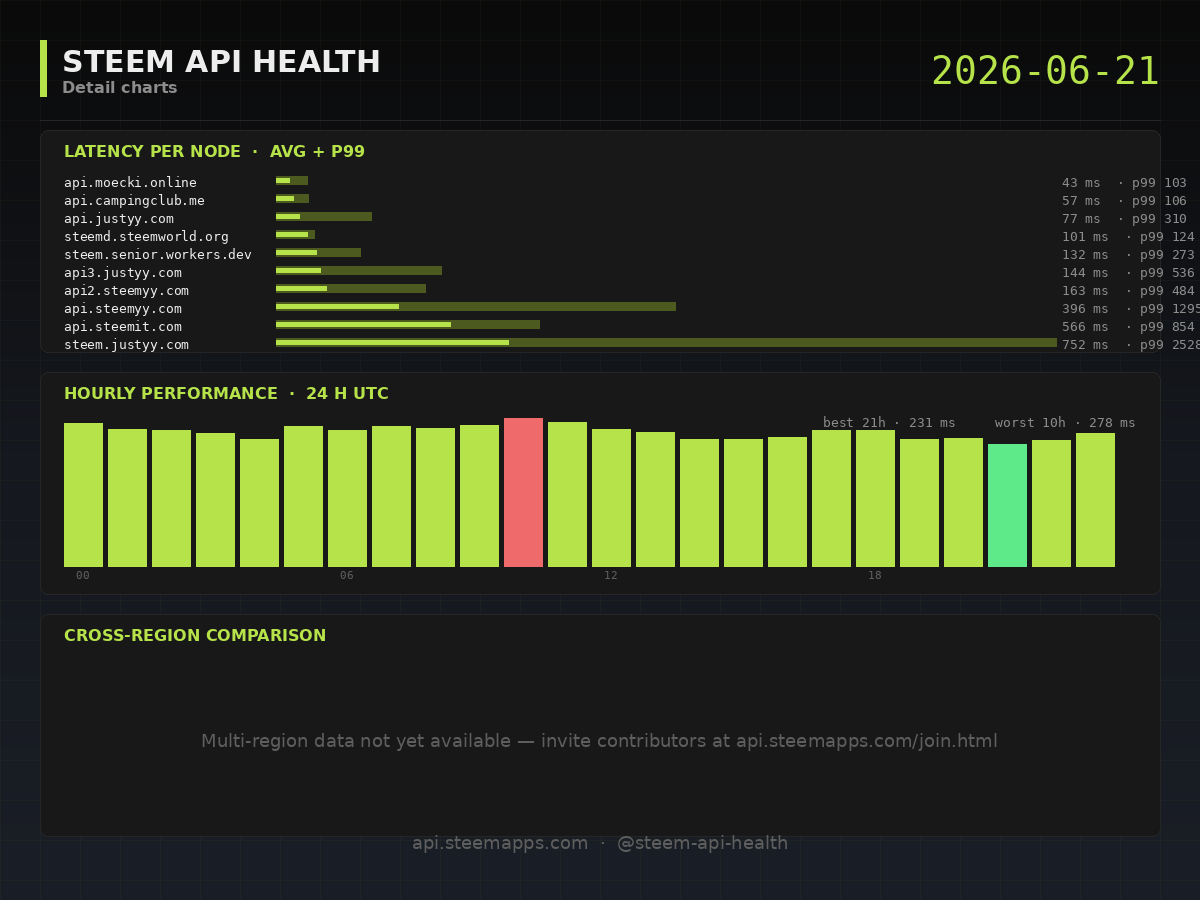Click latency value 566 ms · p99 854
Image resolution: width=1200 pixels, height=900 pixels.
(1128, 327)
